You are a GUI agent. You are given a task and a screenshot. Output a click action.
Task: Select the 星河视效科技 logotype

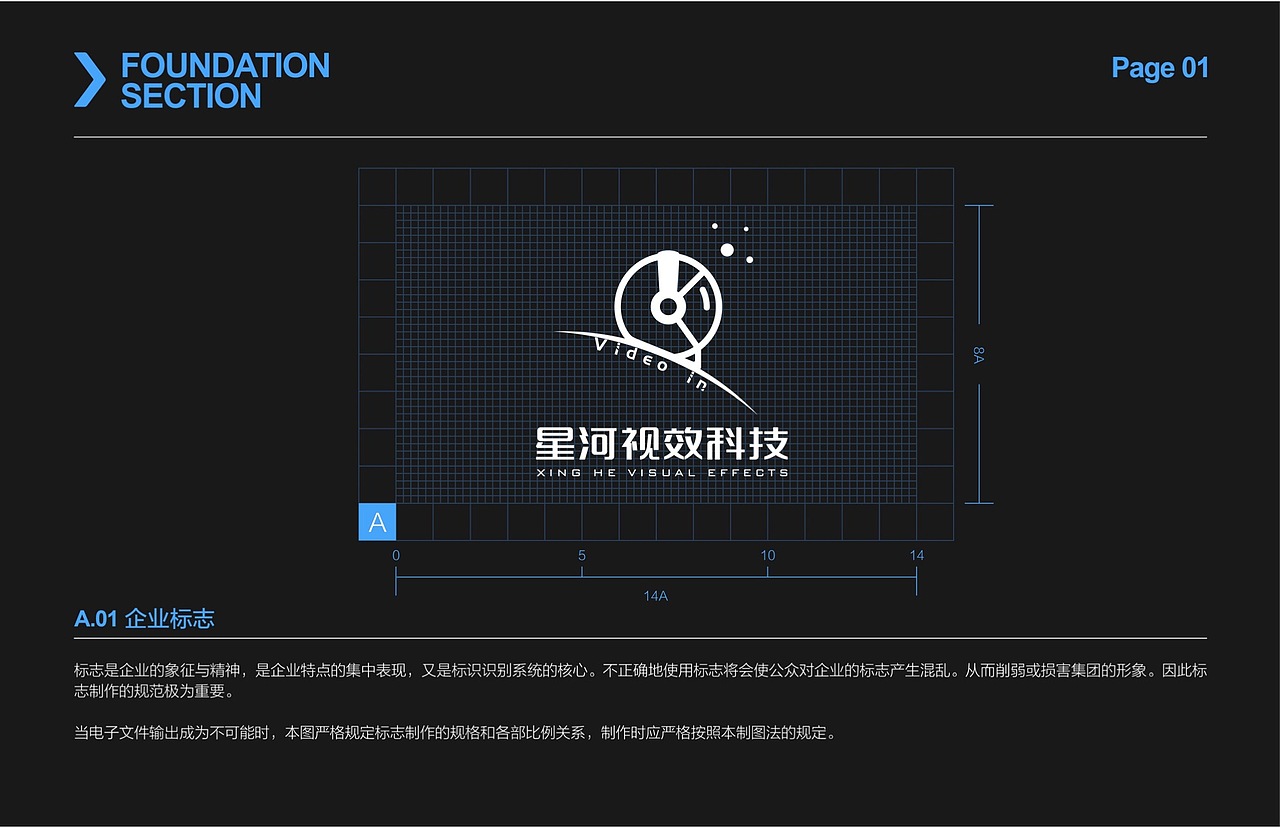(662, 443)
